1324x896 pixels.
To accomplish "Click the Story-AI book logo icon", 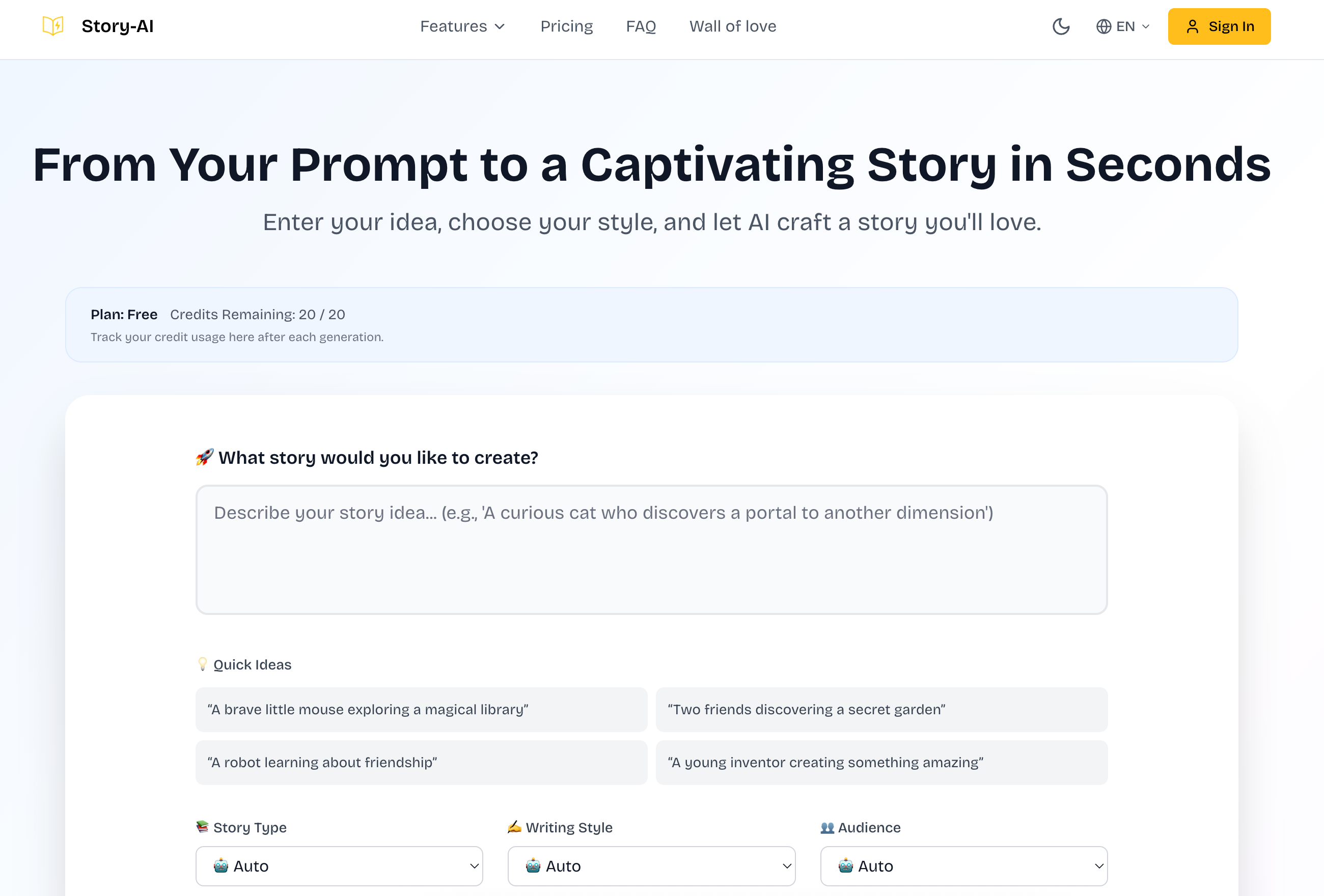I will tap(53, 26).
